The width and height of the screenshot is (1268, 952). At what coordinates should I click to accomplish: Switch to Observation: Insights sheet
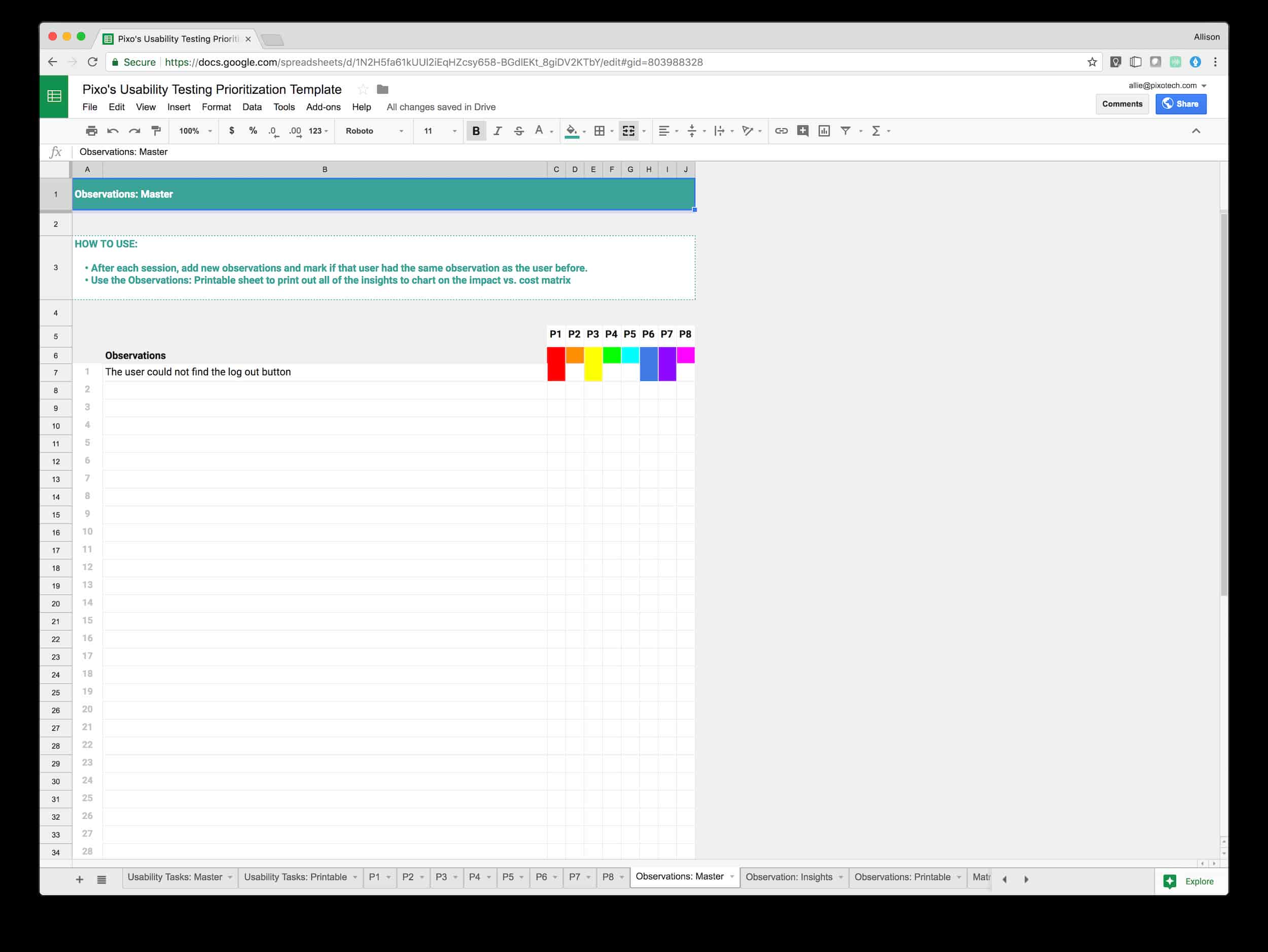(x=789, y=877)
